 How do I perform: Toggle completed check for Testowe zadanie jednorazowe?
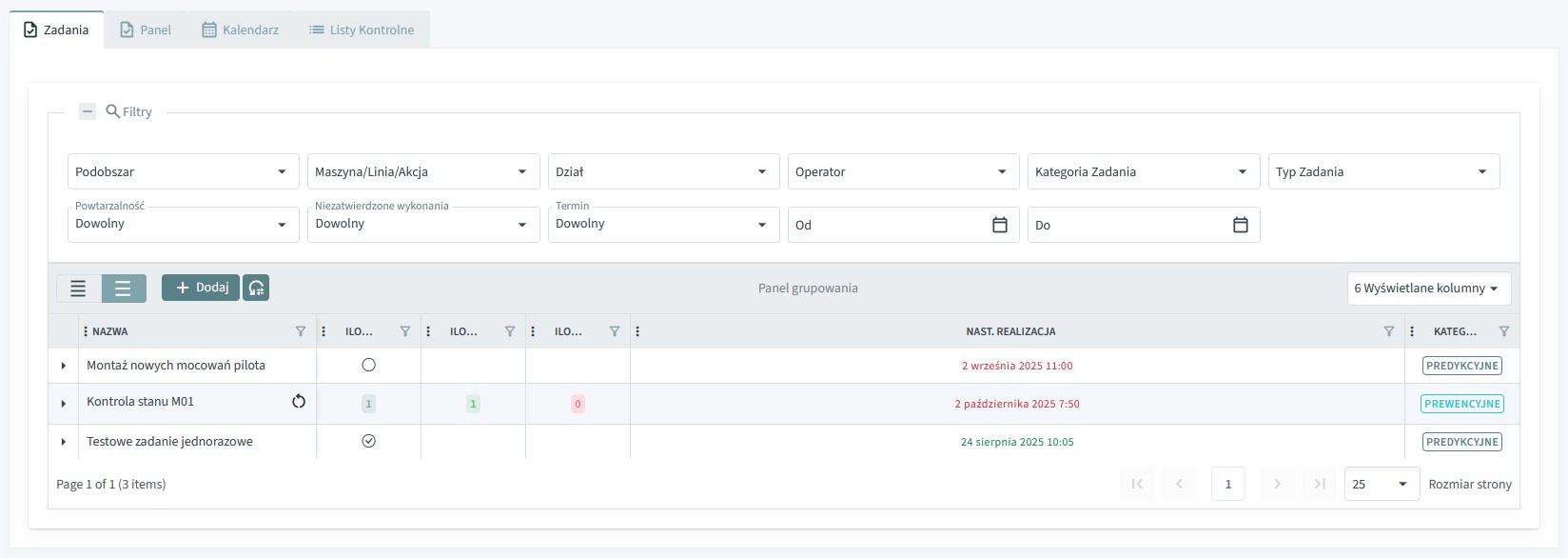click(x=369, y=441)
